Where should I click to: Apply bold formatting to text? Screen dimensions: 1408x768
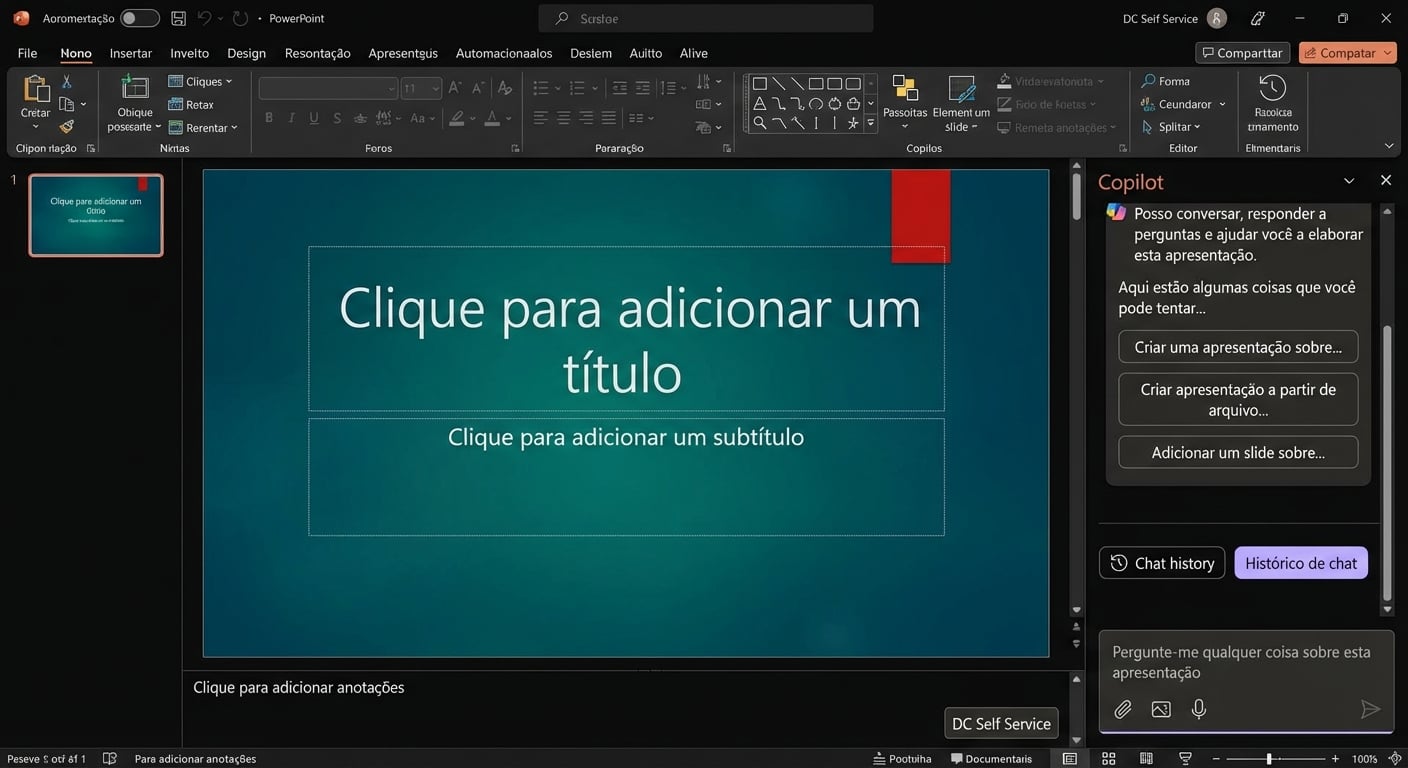tap(268, 117)
